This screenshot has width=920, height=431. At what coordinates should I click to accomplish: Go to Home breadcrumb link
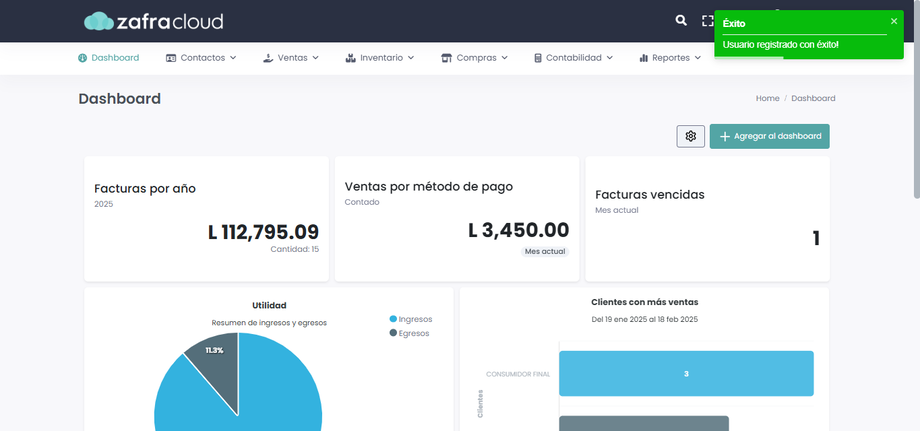767,98
